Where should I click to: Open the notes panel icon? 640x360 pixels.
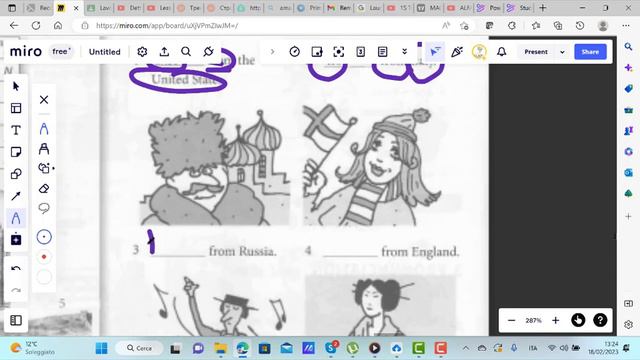(x=382, y=52)
